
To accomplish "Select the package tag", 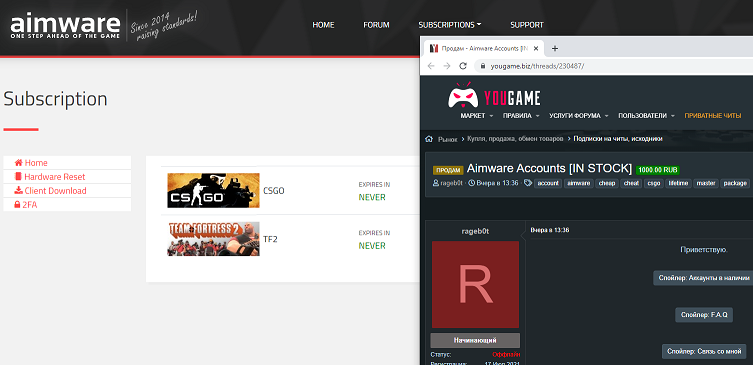I will [x=735, y=183].
